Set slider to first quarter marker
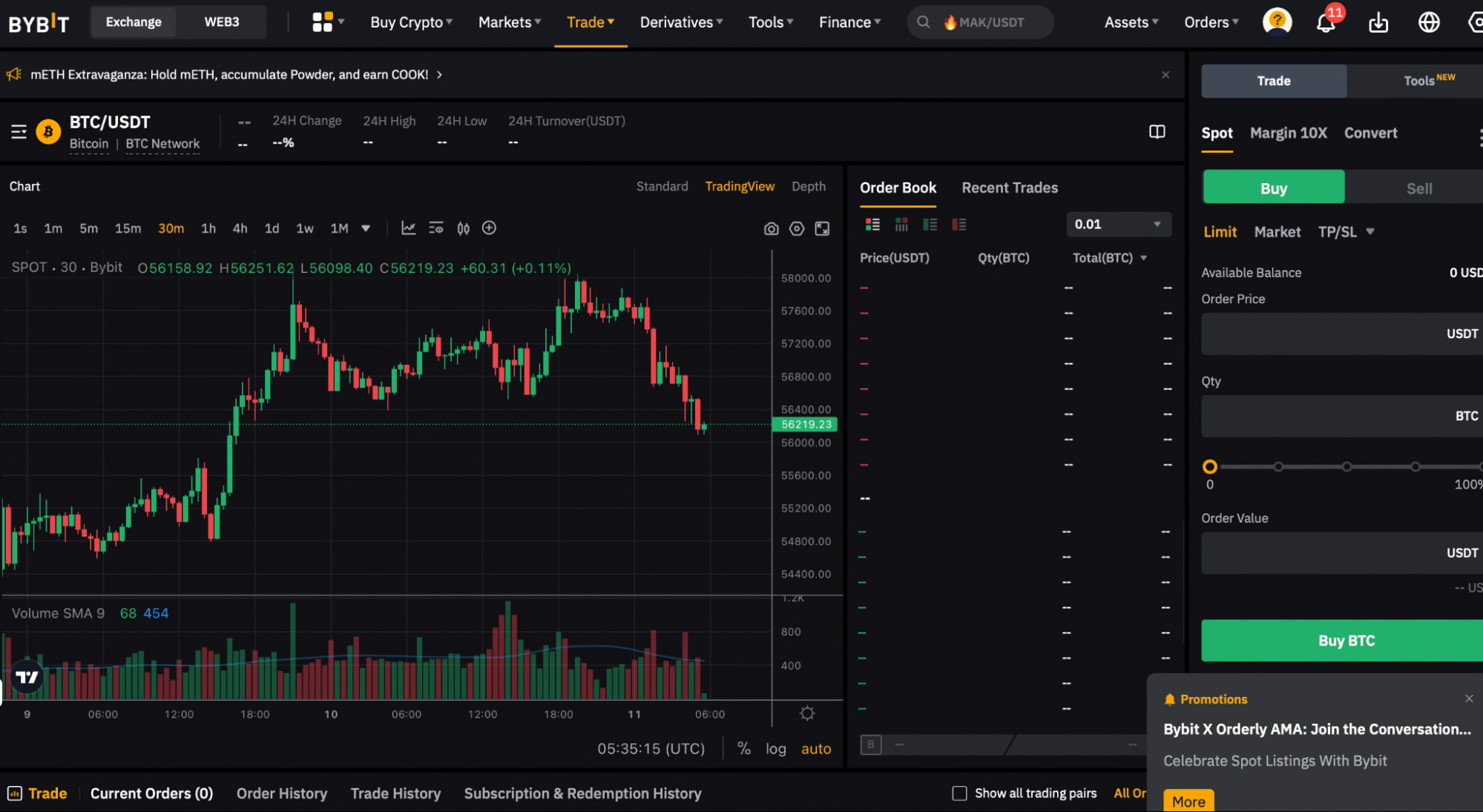Screen dimensions: 1483x812 (x=1278, y=466)
